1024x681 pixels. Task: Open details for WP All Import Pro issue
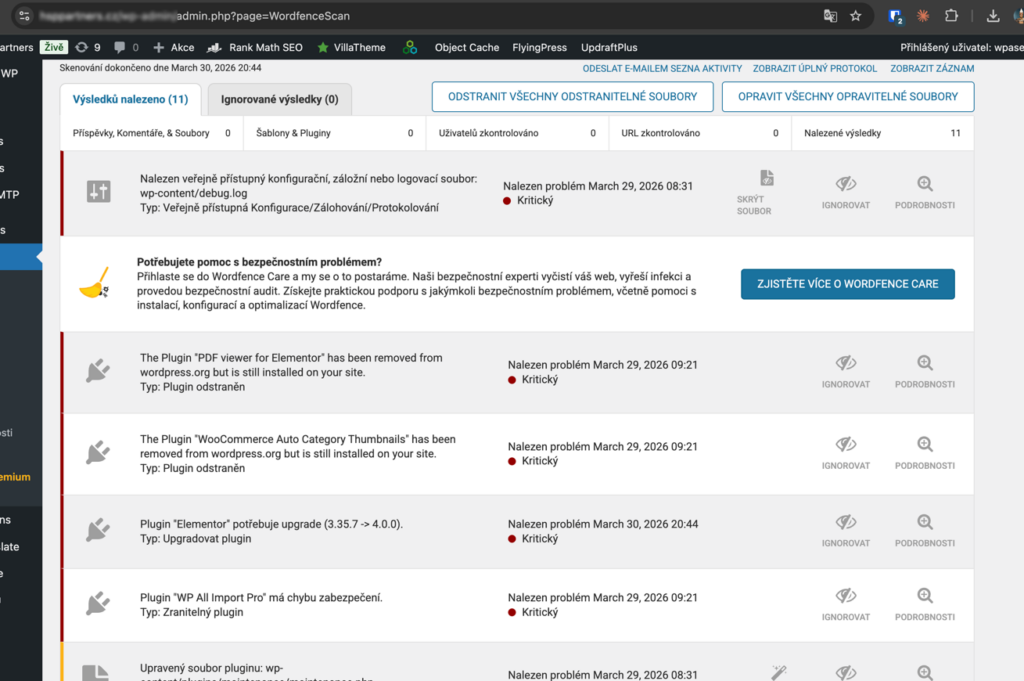tap(924, 604)
